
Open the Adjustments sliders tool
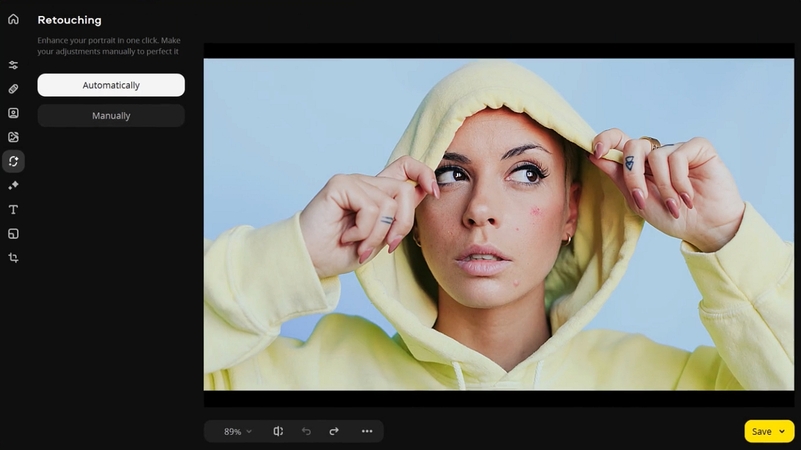coord(13,65)
